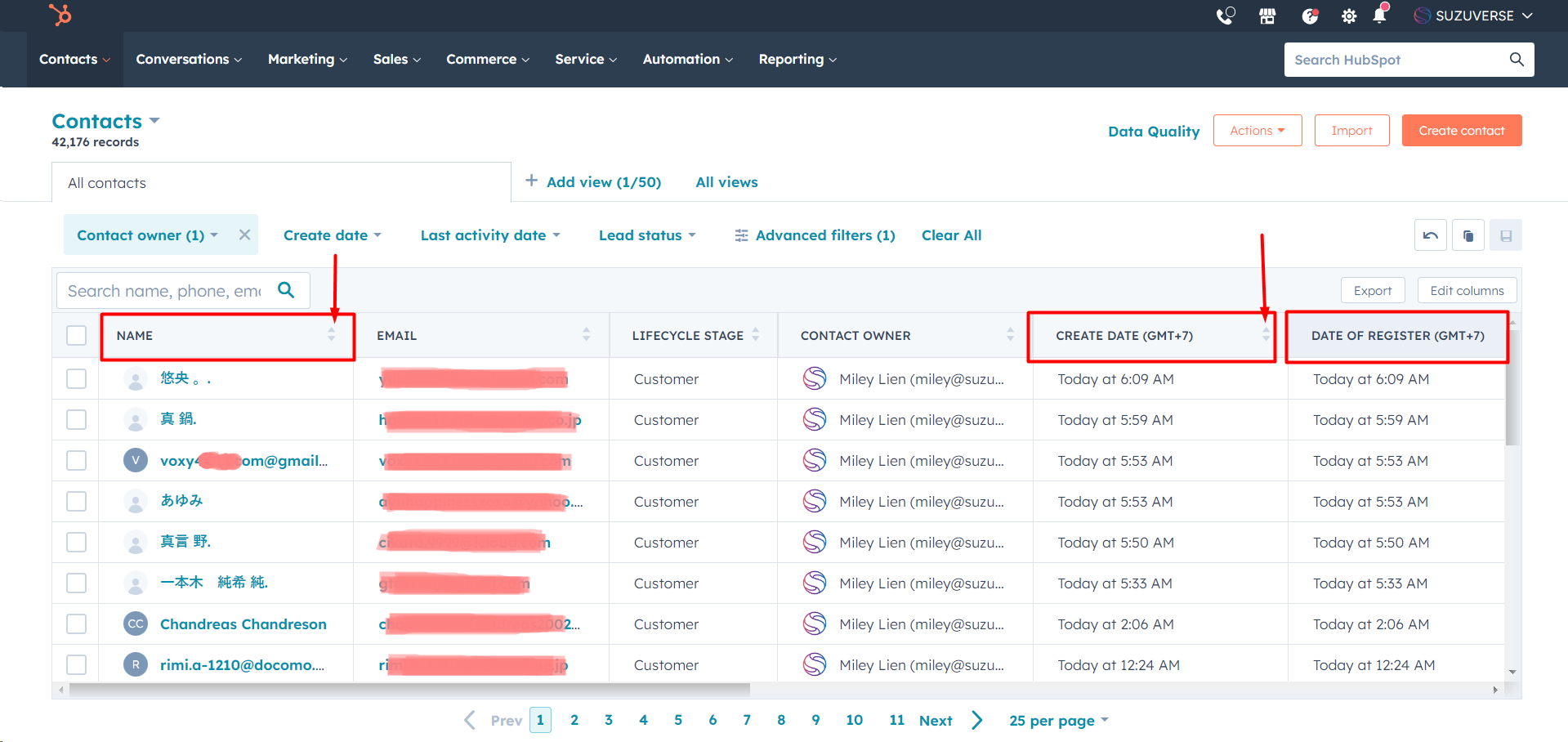This screenshot has height=742, width=1568.
Task: Click the magnifier in the contact search box
Action: [286, 290]
